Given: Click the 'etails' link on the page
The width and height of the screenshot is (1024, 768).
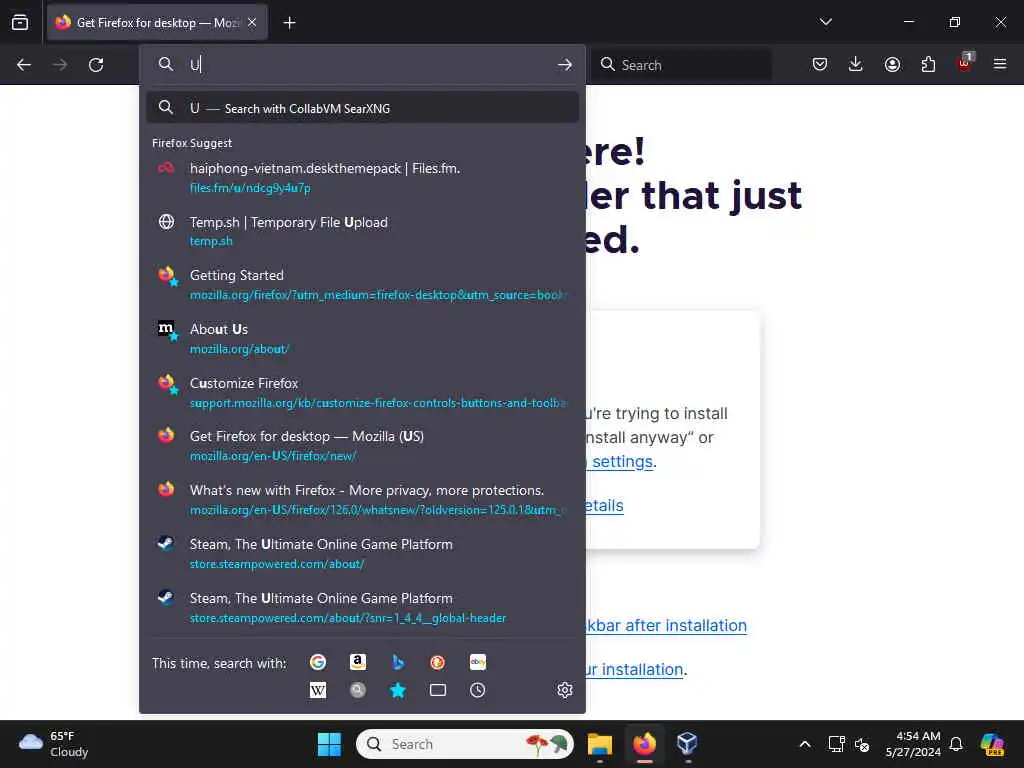Looking at the screenshot, I should [605, 505].
